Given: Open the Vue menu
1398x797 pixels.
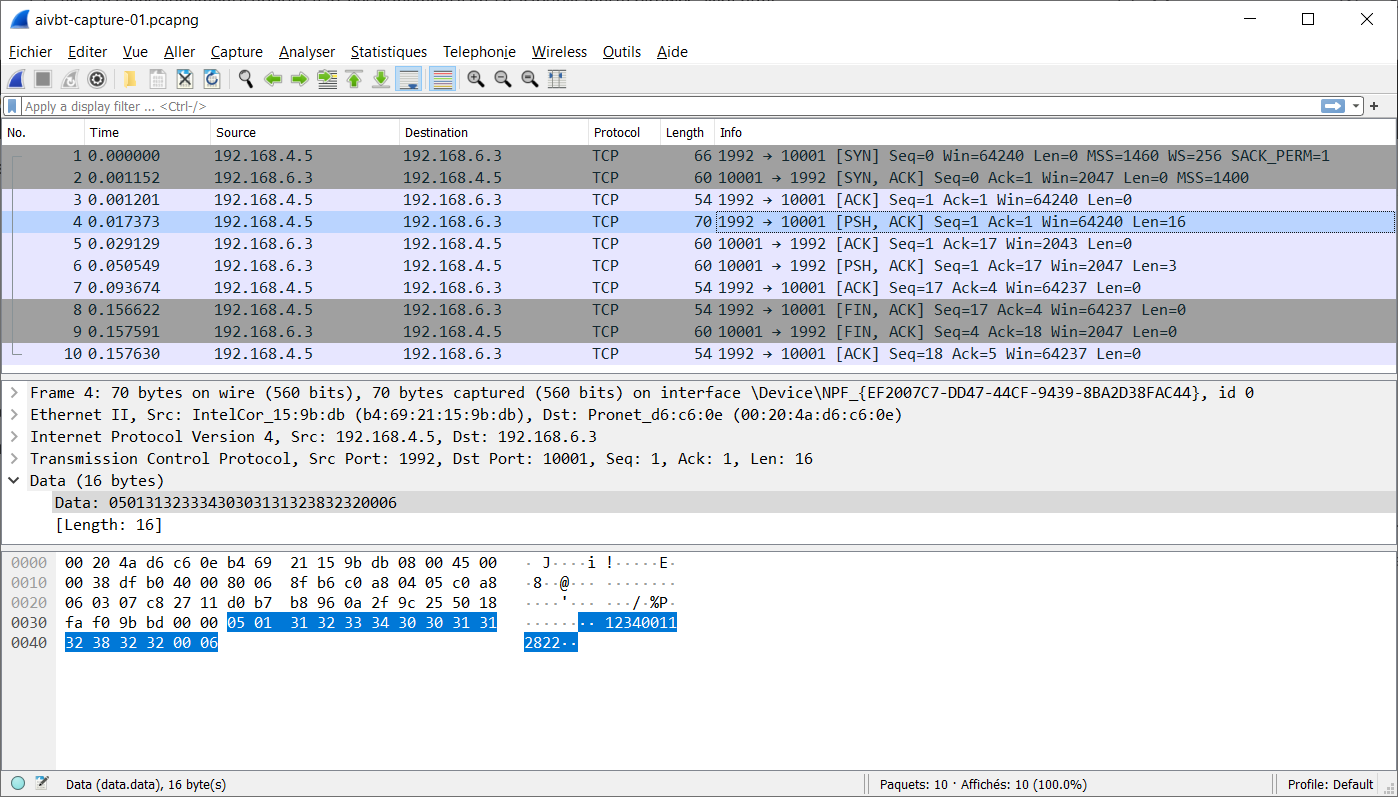Looking at the screenshot, I should click(x=135, y=52).
